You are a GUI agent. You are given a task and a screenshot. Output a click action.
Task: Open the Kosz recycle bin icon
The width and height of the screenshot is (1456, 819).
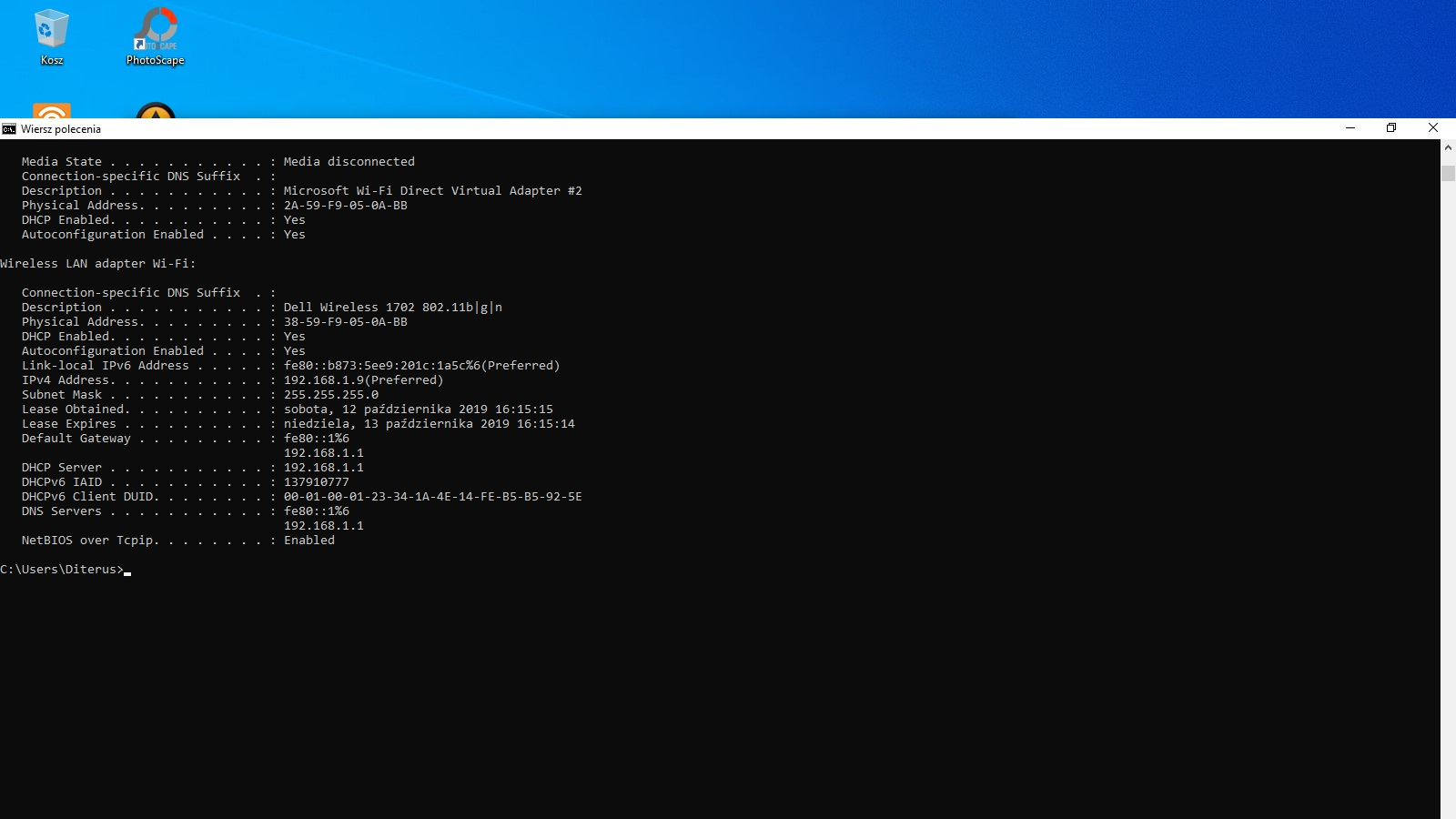tap(52, 36)
